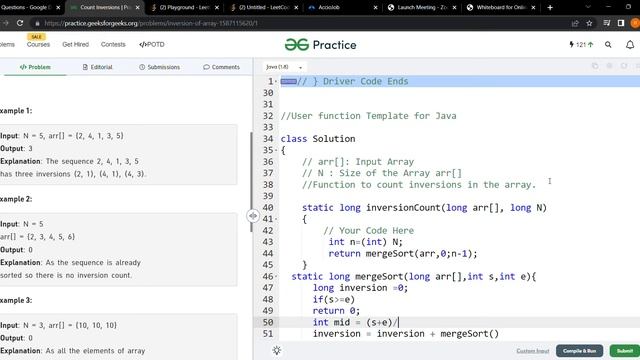Image resolution: width=640 pixels, height=360 pixels.
Task: Open the tab search dropdown chevron
Action: pyautogui.click(x=588, y=7)
